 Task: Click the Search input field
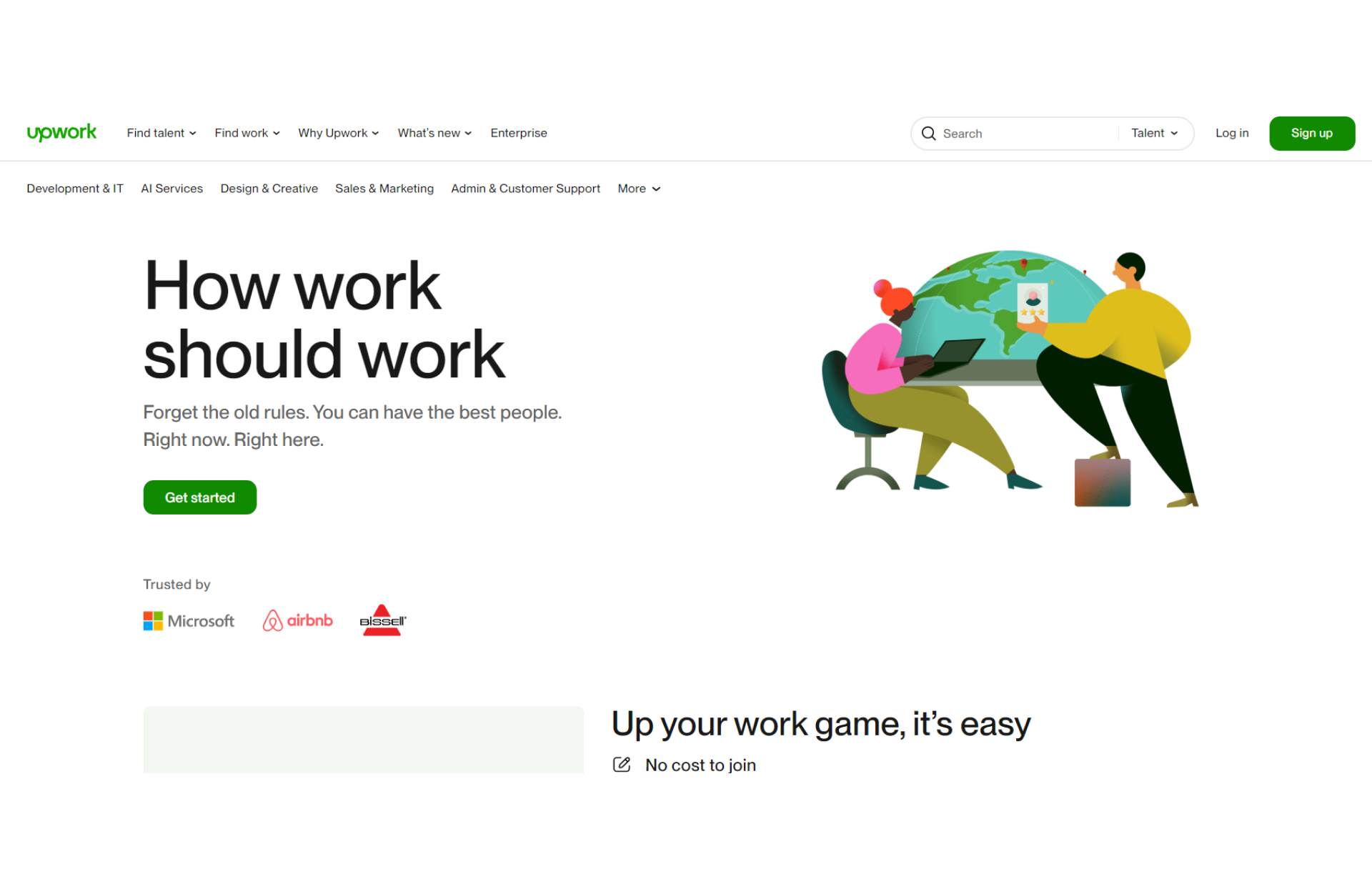tap(1020, 132)
